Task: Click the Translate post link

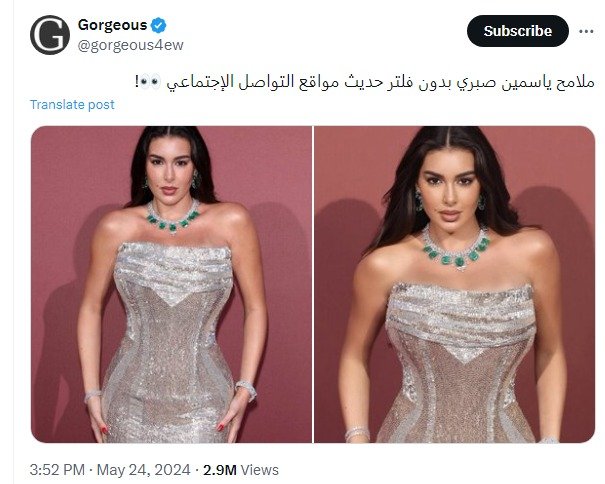Action: [x=72, y=105]
